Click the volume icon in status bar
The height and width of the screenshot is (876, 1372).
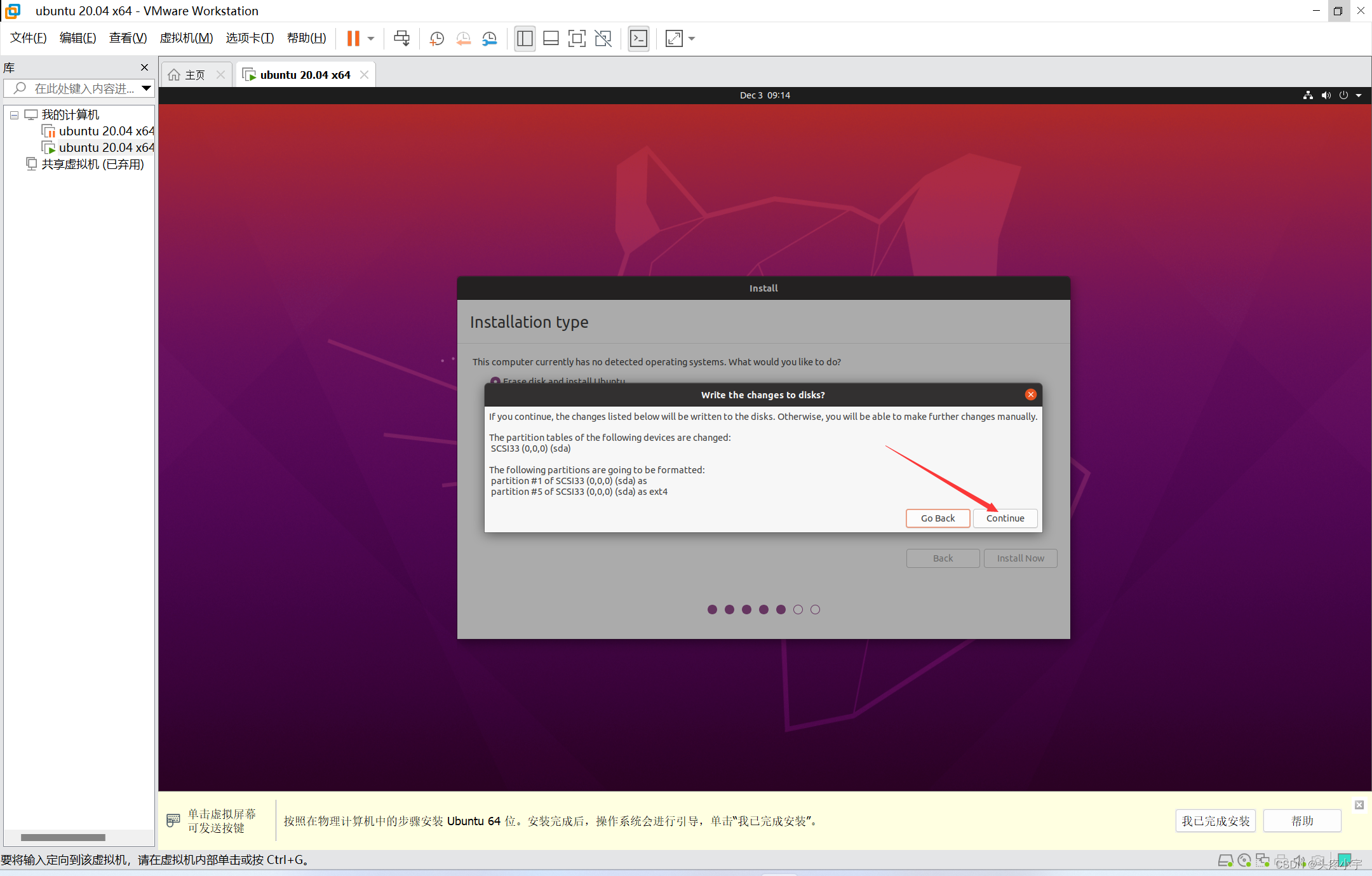click(1325, 94)
